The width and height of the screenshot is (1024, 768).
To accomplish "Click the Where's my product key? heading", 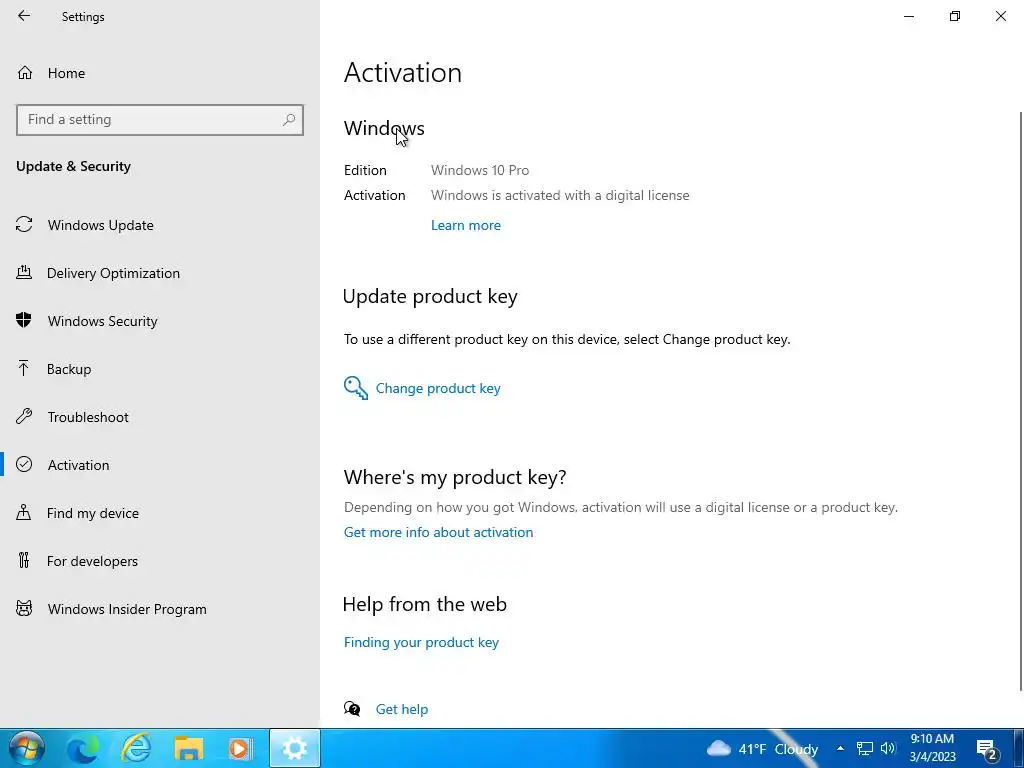I will 455,477.
